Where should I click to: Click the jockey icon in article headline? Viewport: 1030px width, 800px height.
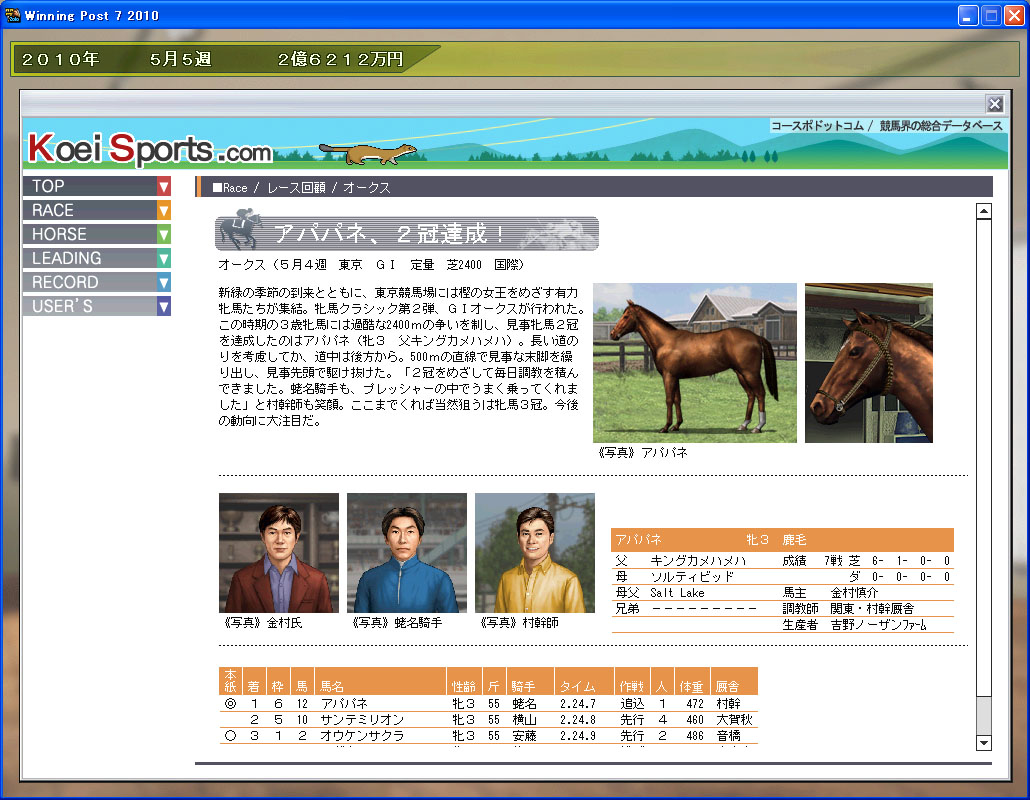click(240, 229)
